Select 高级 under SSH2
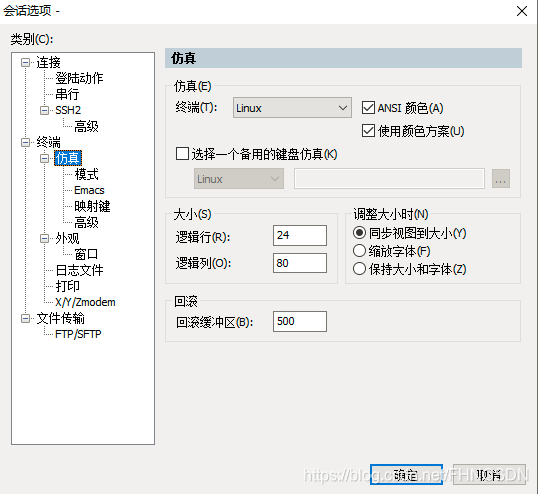Image resolution: width=538 pixels, height=494 pixels. click(x=86, y=127)
